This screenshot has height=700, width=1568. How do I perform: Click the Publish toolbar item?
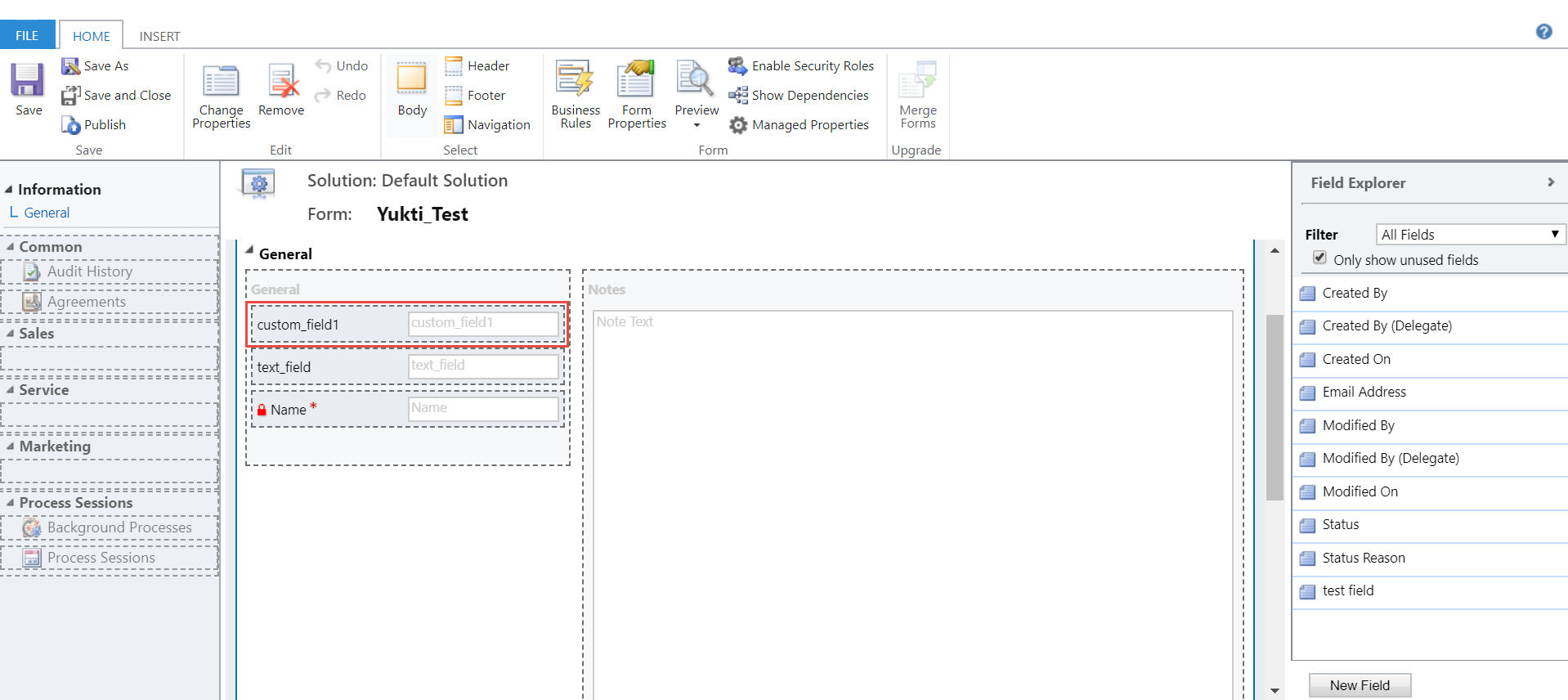tap(94, 124)
